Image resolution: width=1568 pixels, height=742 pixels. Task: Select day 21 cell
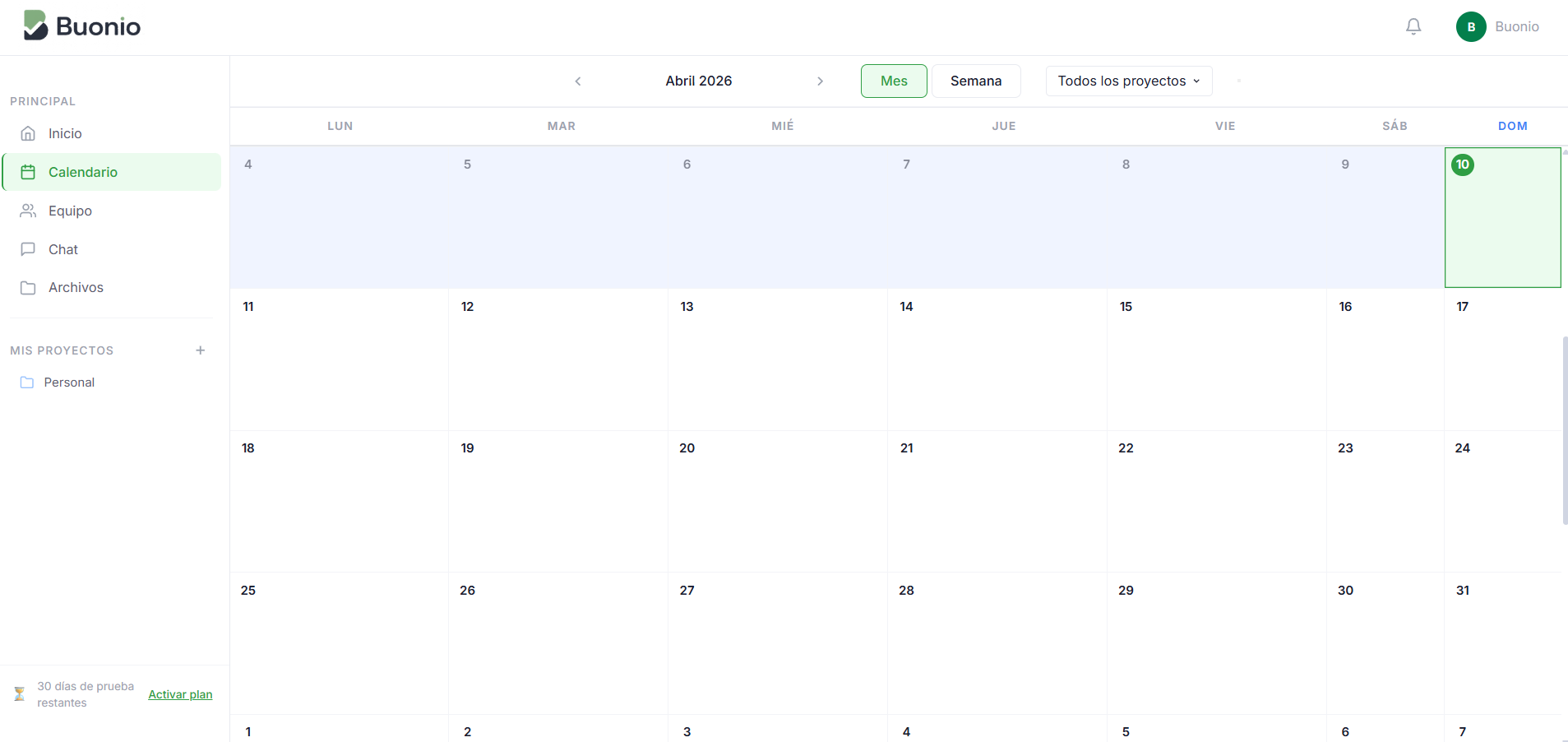click(997, 502)
